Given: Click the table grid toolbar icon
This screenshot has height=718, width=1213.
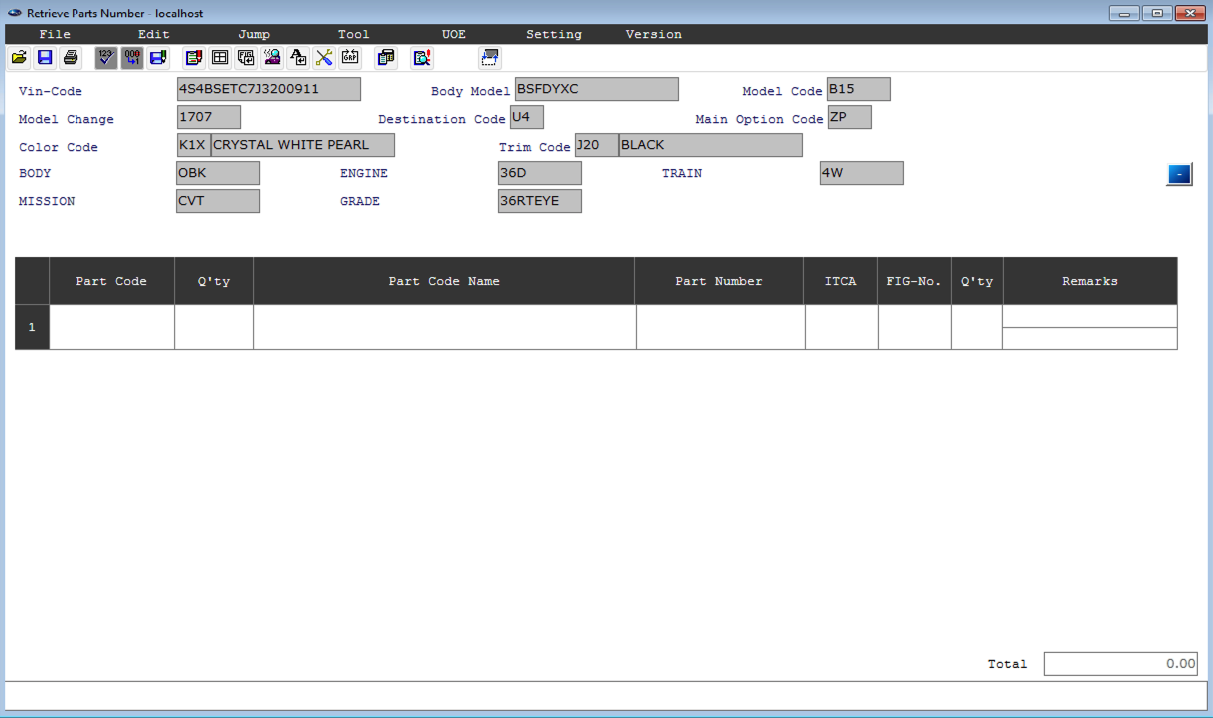Looking at the screenshot, I should 220,58.
